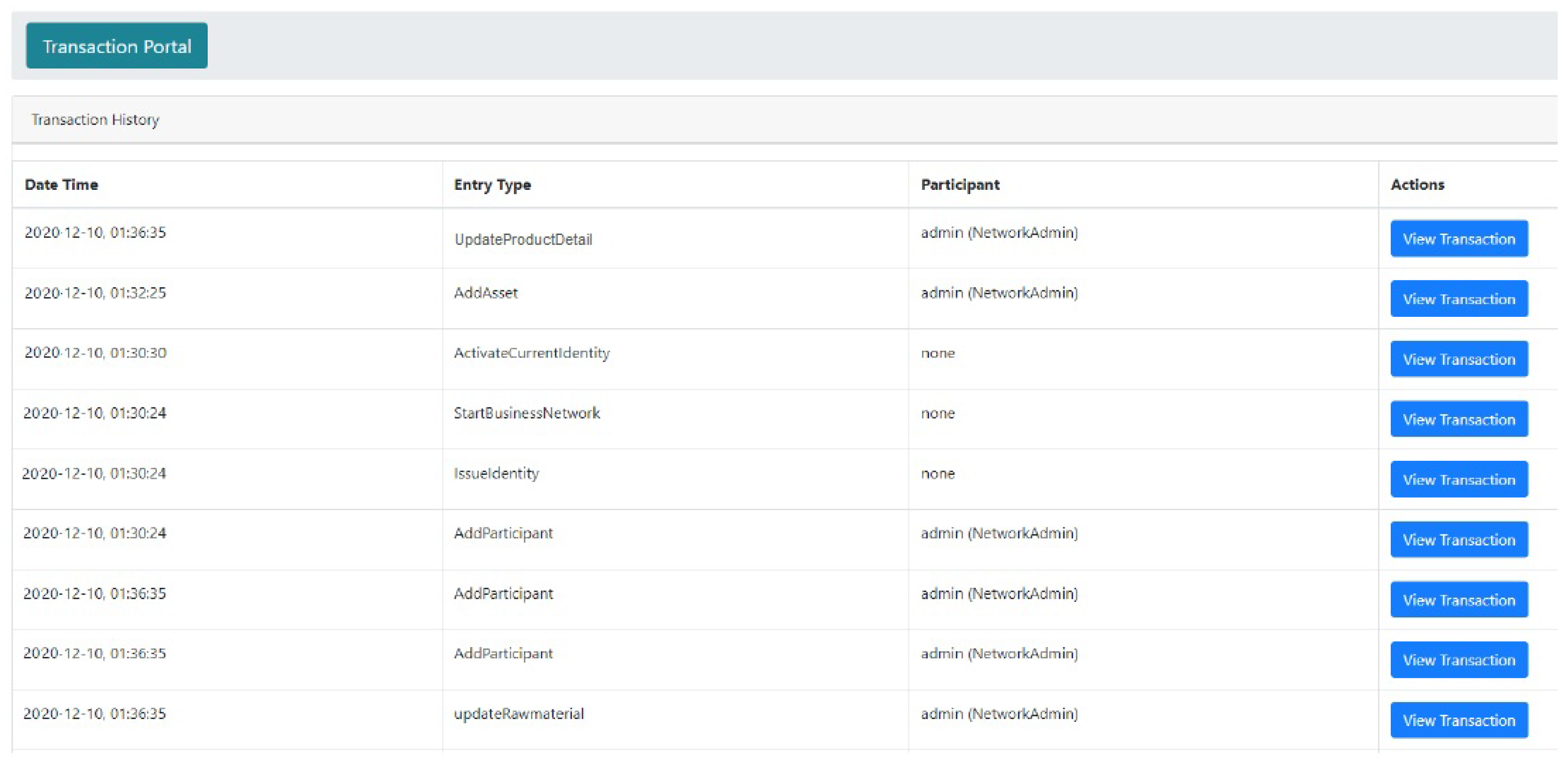This screenshot has width=1568, height=759.
Task: View transaction for StartBusinessNetwork entry
Action: (x=1458, y=419)
